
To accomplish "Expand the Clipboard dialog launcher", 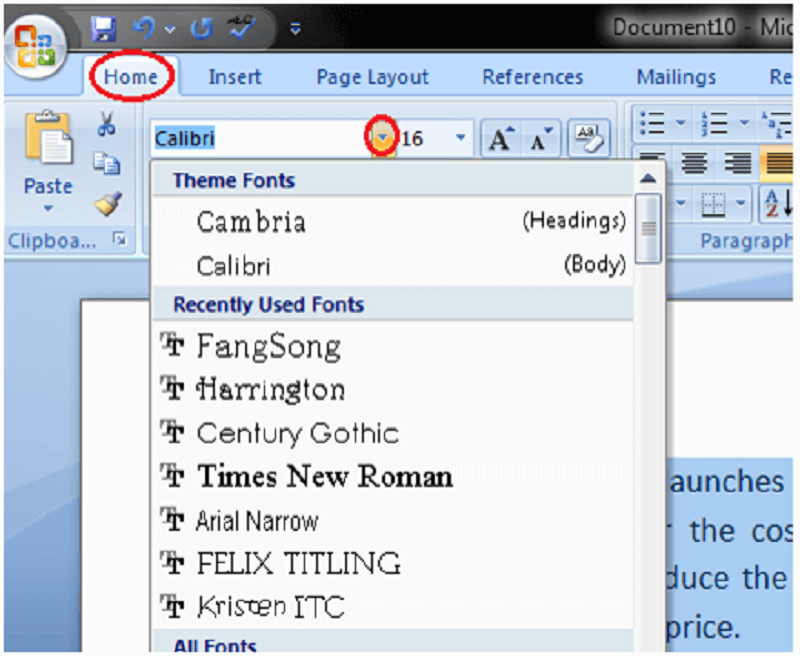I will pos(121,240).
